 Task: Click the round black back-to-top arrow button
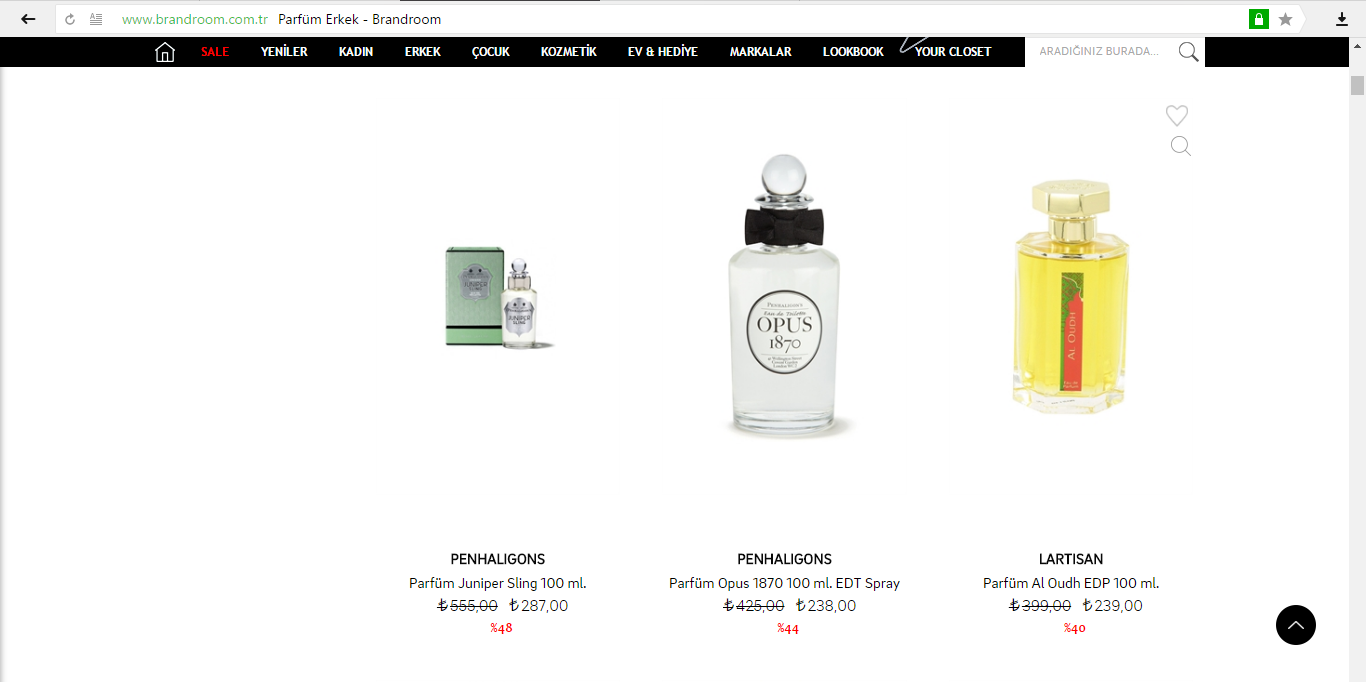tap(1295, 625)
